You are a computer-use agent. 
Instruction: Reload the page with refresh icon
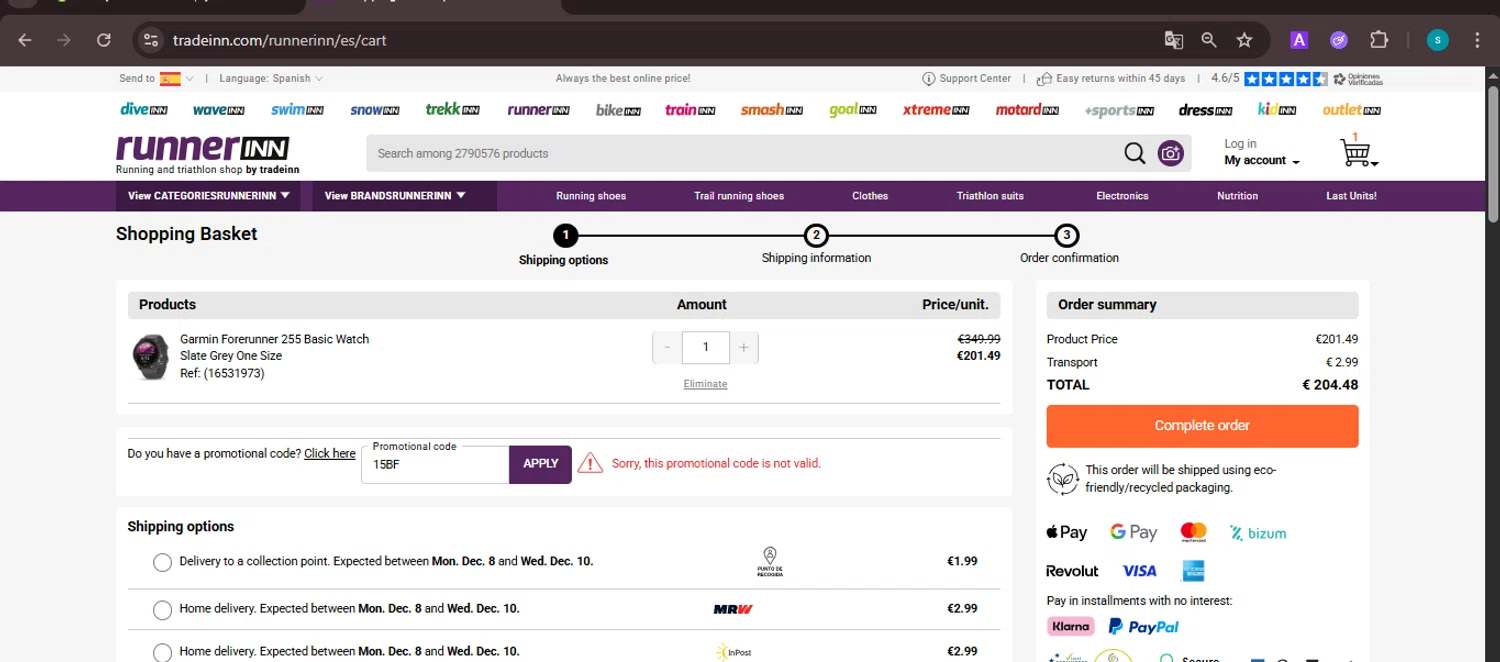coord(103,40)
